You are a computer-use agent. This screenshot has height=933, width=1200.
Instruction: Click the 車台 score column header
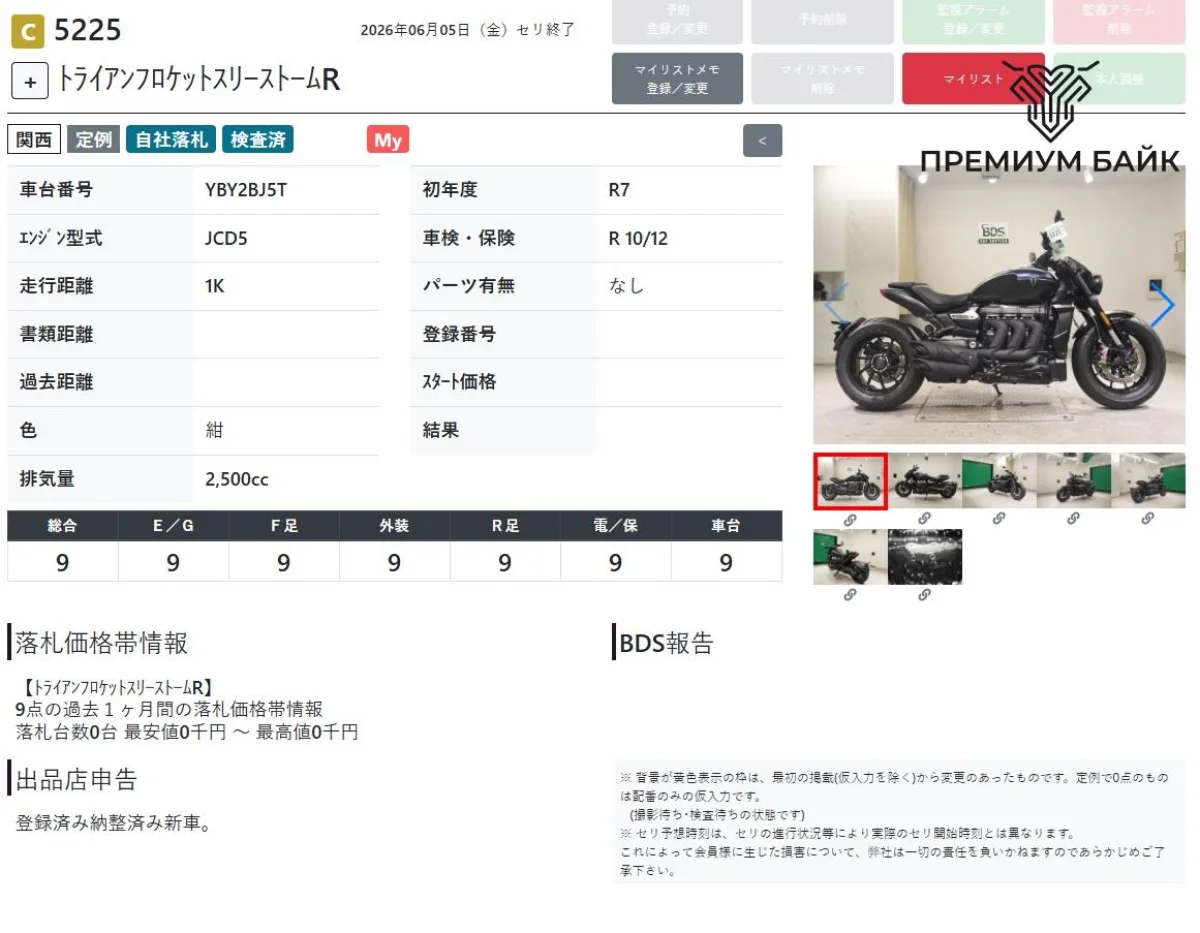(x=726, y=526)
